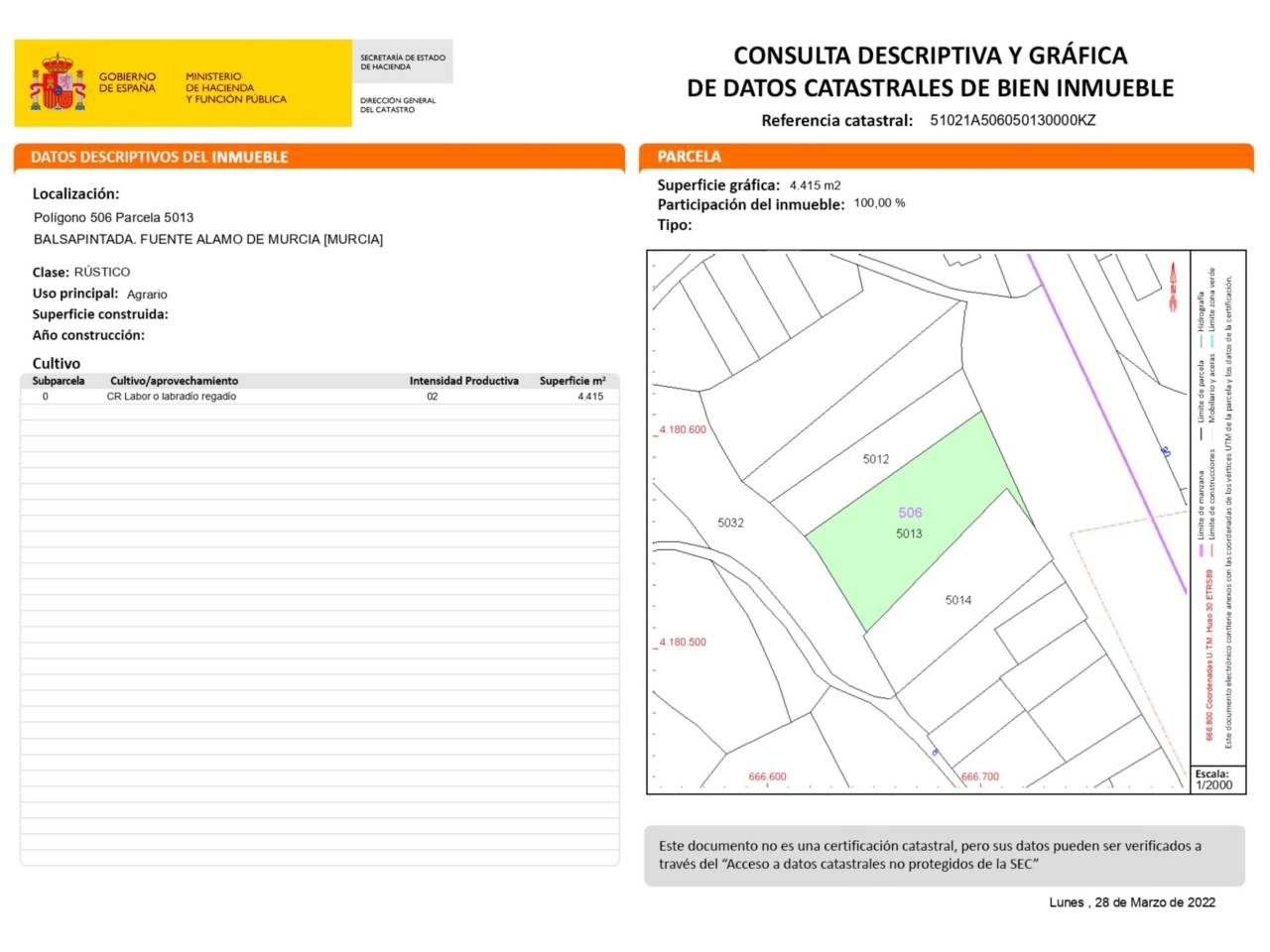Select "BALSAPINTADA. FUENTE ALAMO DE MURCIA [MURCIA]" line
This screenshot has height=952, width=1270.
tap(208, 239)
